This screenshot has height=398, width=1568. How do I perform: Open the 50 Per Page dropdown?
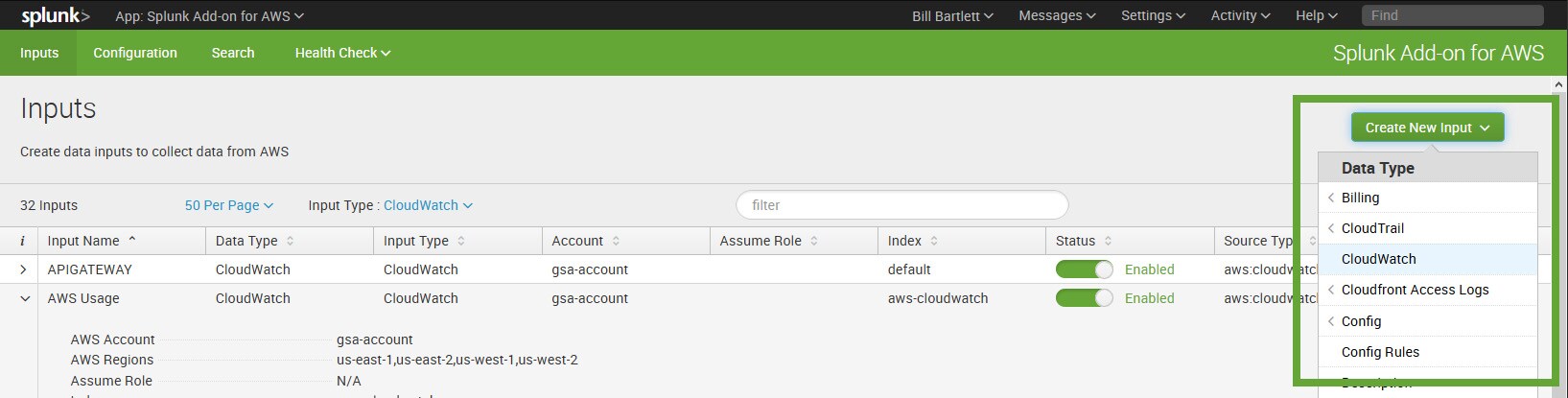[x=229, y=205]
